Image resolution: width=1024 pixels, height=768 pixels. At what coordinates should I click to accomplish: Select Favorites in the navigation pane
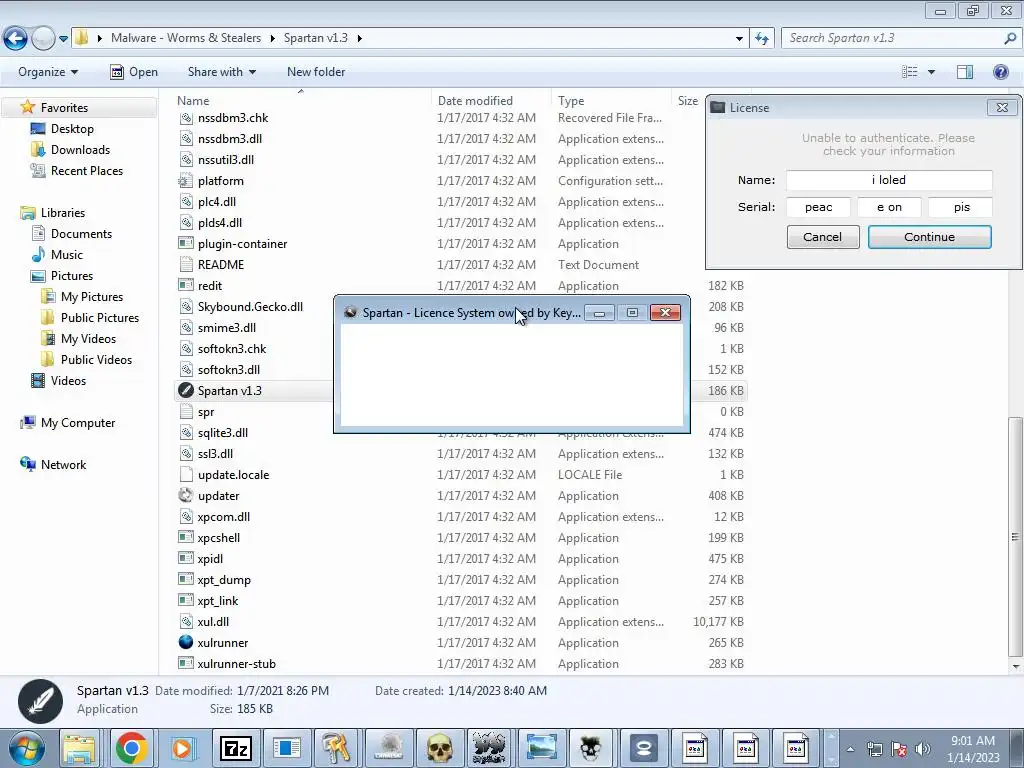64,108
